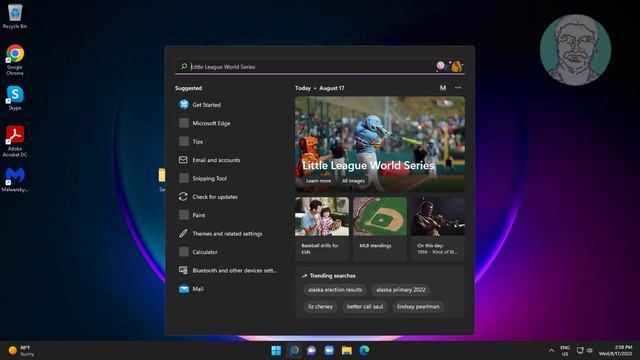The height and width of the screenshot is (360, 640).
Task: Open the three-dots options menu
Action: 458,88
